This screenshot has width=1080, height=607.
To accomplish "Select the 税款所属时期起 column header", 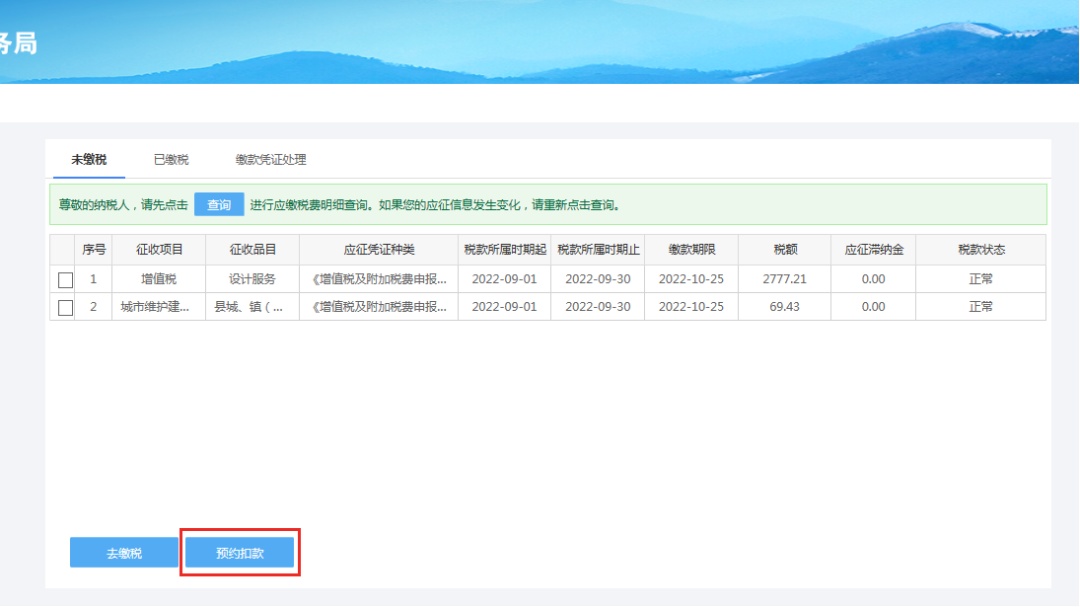I will point(504,250).
